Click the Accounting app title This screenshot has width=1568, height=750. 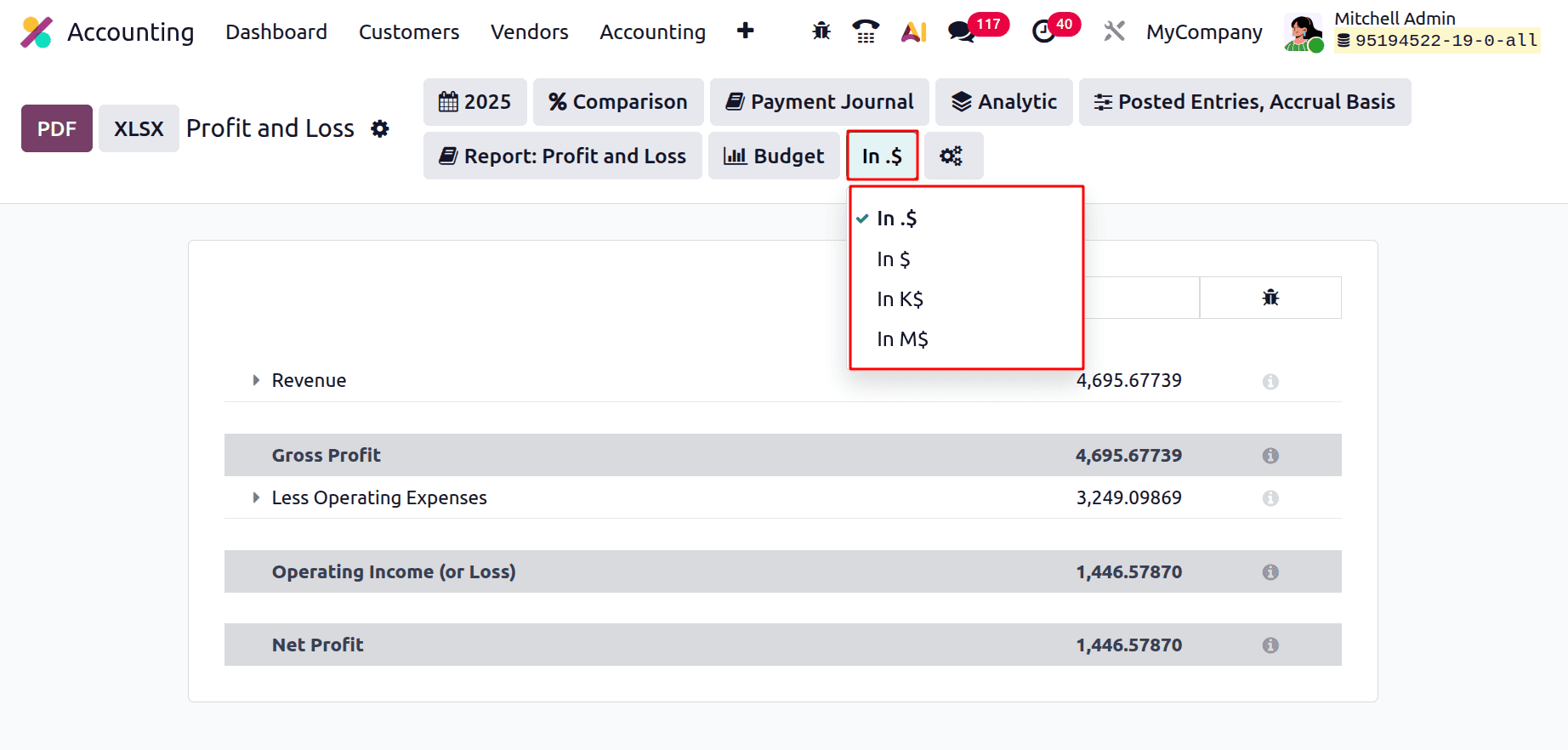pyautogui.click(x=131, y=32)
